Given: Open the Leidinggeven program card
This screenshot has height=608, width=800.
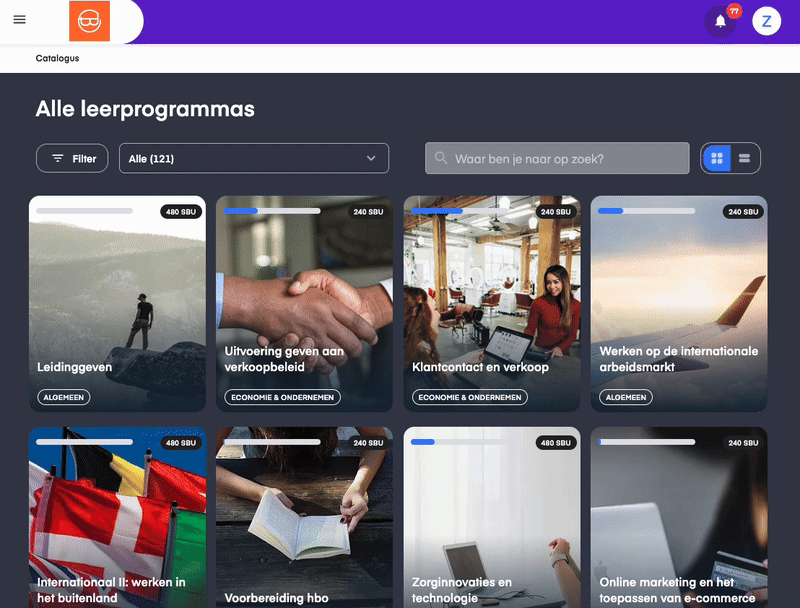Looking at the screenshot, I should click(x=117, y=304).
